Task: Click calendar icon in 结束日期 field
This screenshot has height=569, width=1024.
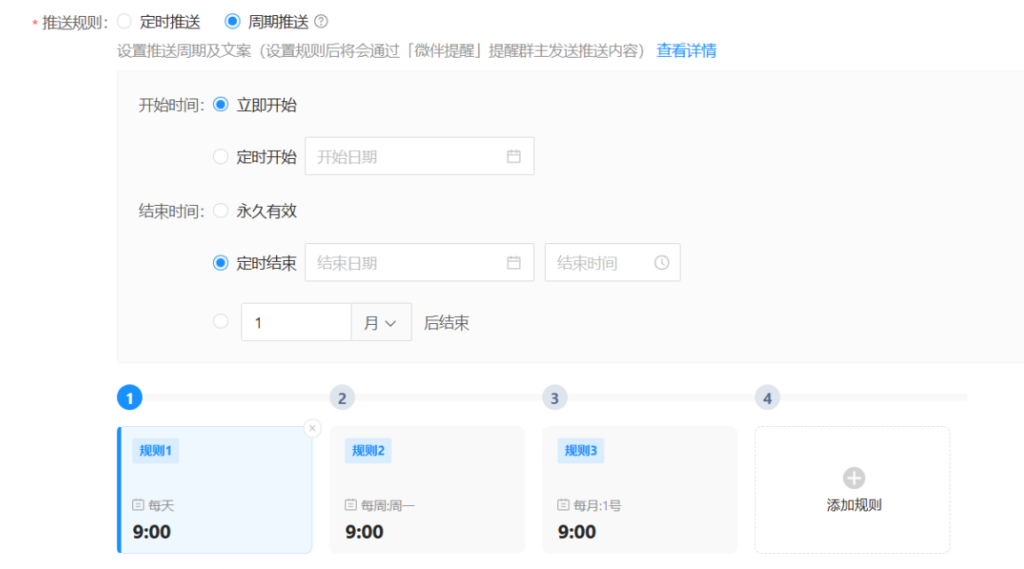Action: pyautogui.click(x=514, y=263)
